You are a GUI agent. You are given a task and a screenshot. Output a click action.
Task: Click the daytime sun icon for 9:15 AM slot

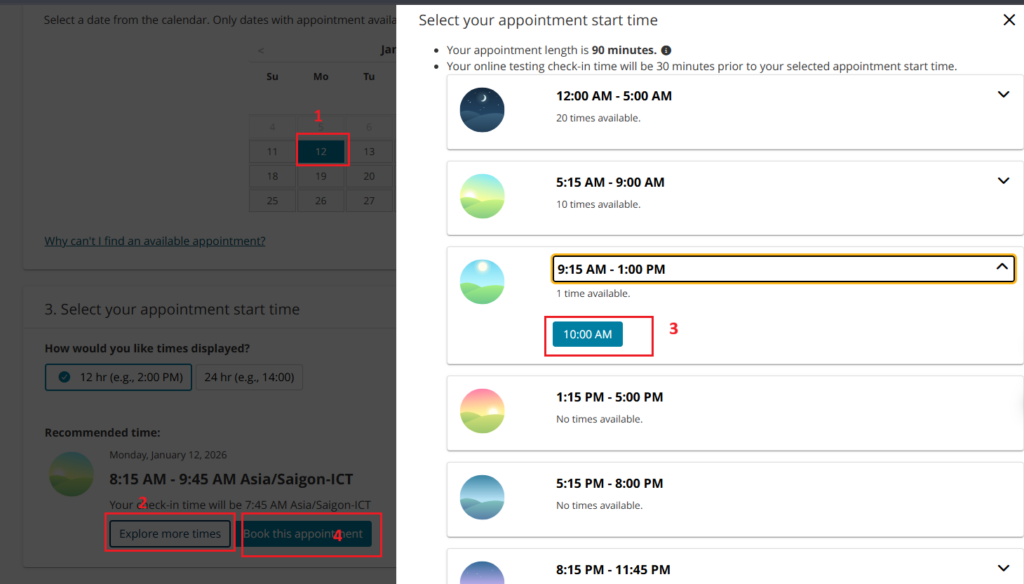coord(482,282)
